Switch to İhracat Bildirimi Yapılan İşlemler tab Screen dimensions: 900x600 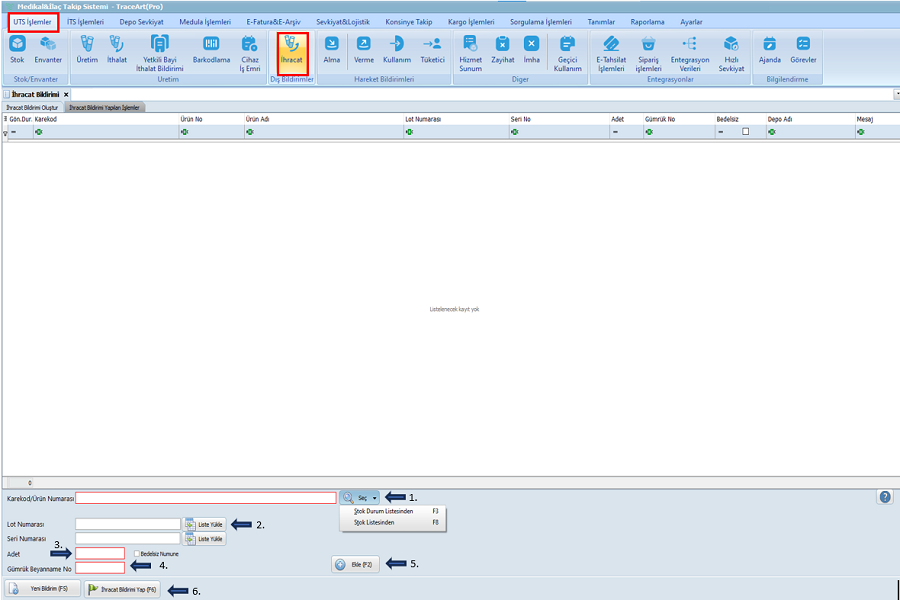pyautogui.click(x=104, y=107)
